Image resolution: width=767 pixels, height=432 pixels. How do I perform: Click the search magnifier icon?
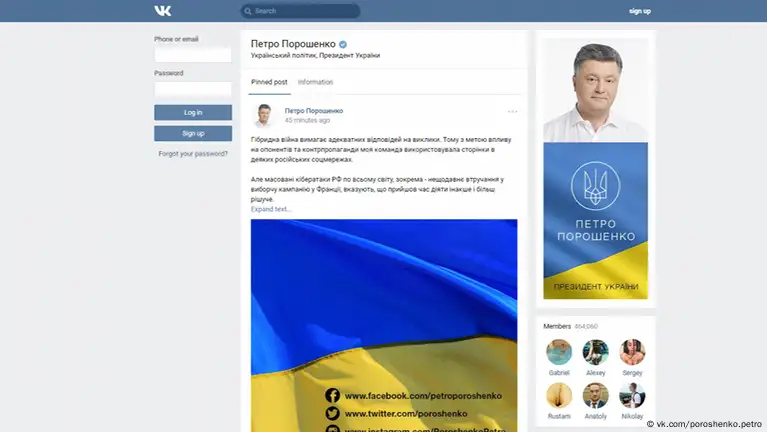(248, 11)
